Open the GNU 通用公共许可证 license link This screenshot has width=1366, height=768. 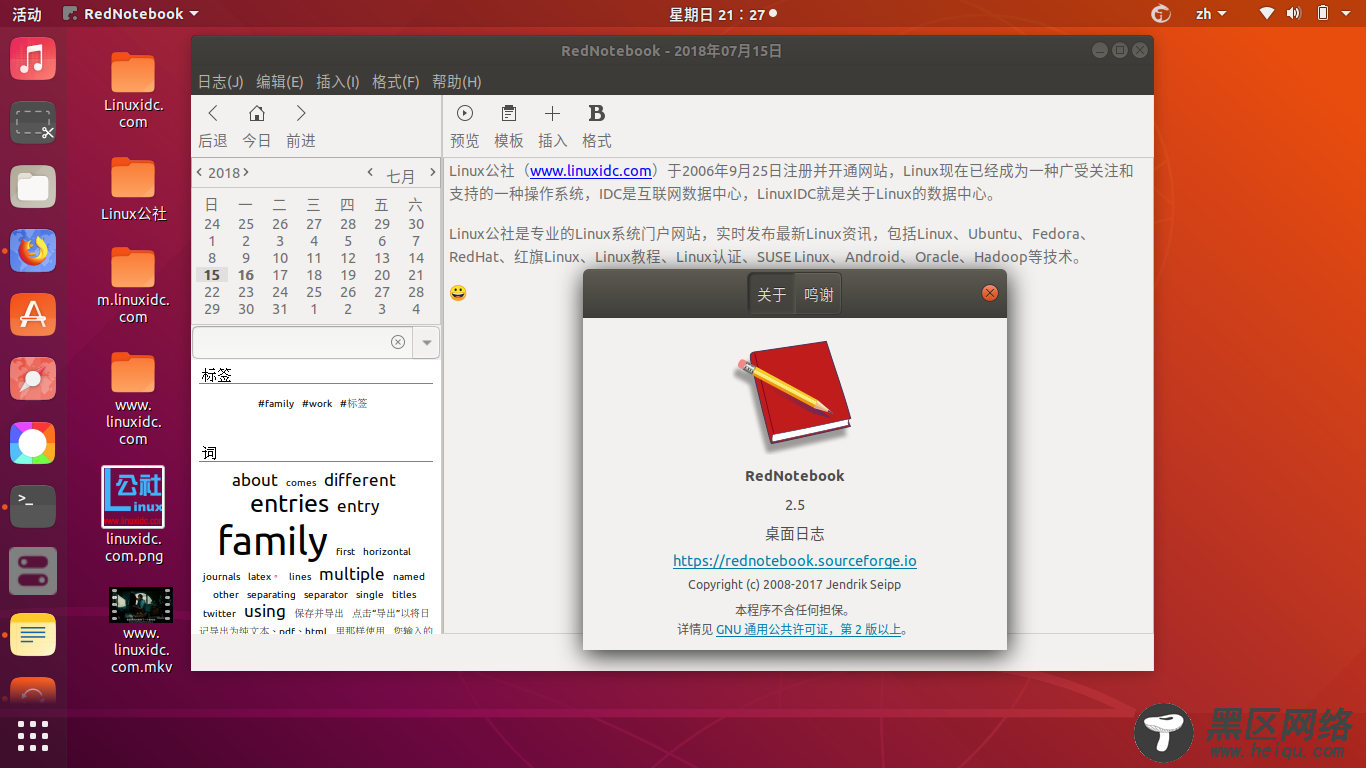coord(809,630)
